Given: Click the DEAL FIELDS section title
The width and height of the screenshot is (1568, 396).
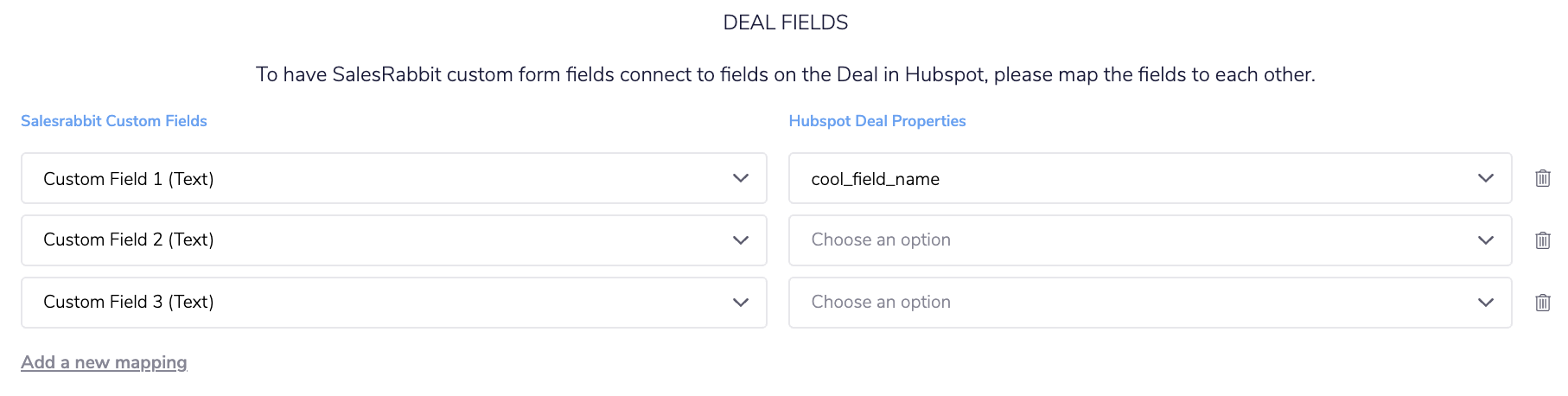Looking at the screenshot, I should 786,22.
